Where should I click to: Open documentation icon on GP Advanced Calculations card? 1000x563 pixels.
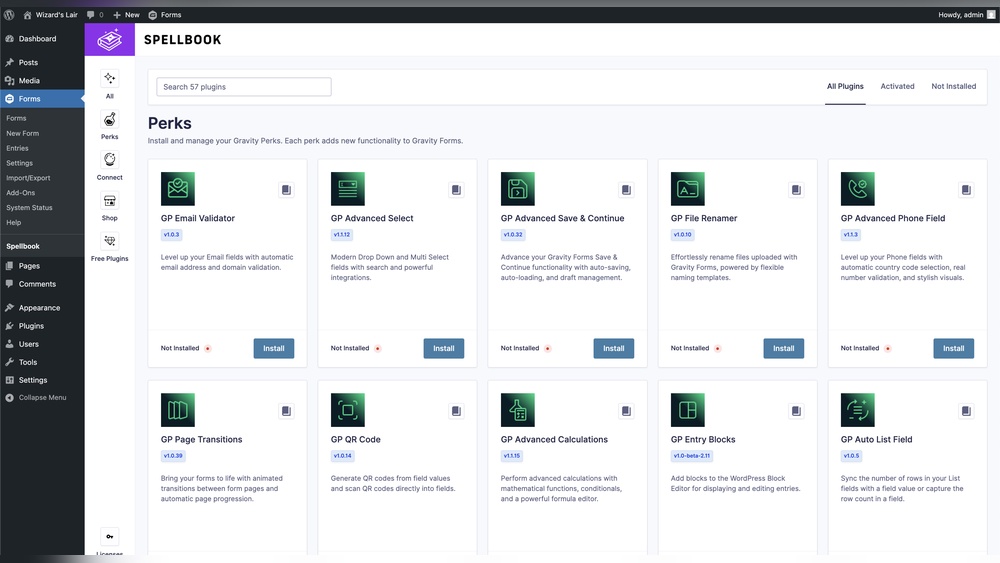626,411
